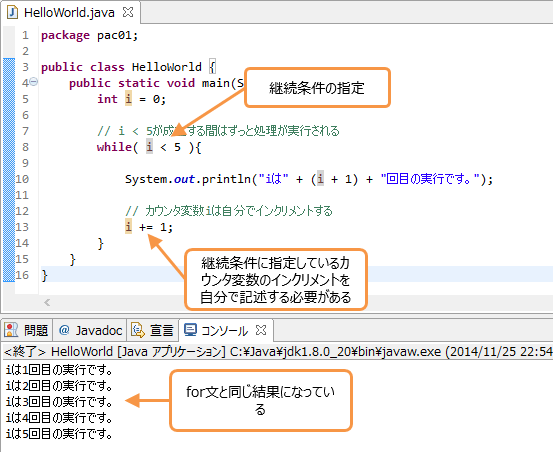Select the HelloWorld.java editor tab

(x=70, y=12)
